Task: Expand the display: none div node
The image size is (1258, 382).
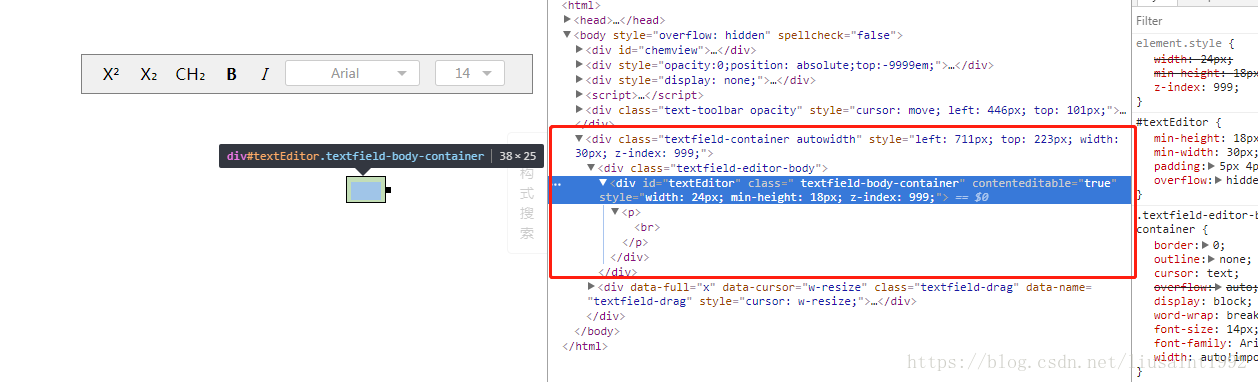Action: (x=580, y=80)
